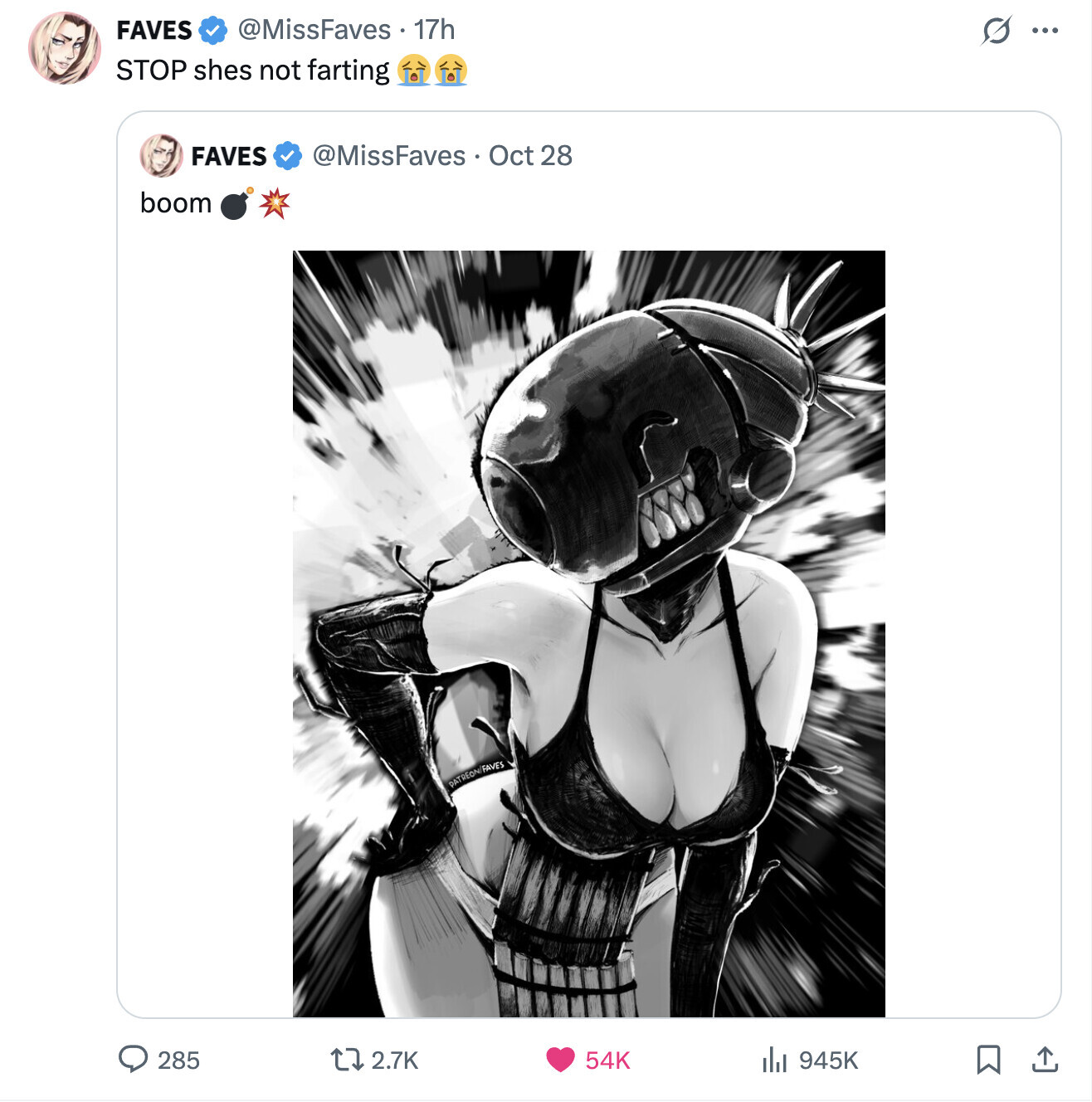Open the view analytics bar icon
This screenshot has height=1102, width=1092.
[x=773, y=1059]
